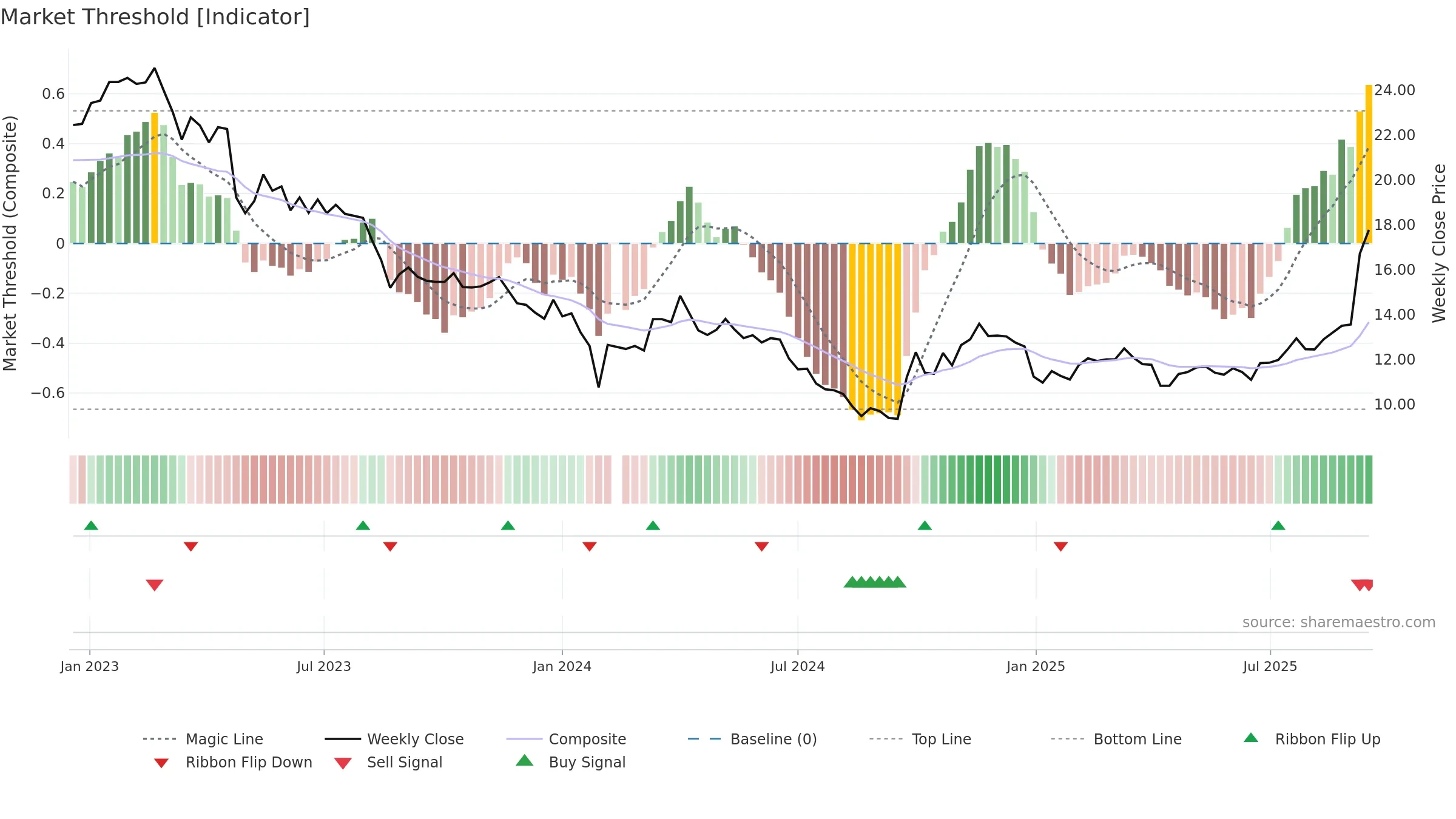This screenshot has width=1456, height=819.
Task: Click the Ribbon Flip Up legend triangle
Action: pos(1251,738)
